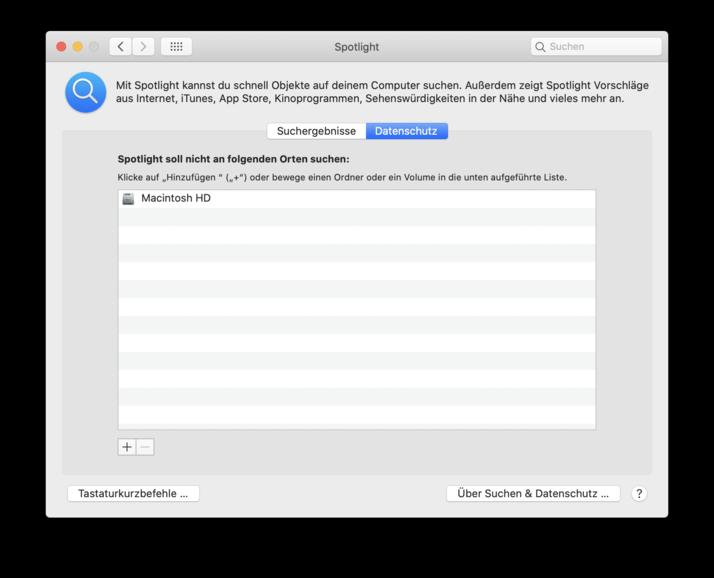Minimize the Spotlight preferences window
714x578 pixels.
(x=78, y=46)
